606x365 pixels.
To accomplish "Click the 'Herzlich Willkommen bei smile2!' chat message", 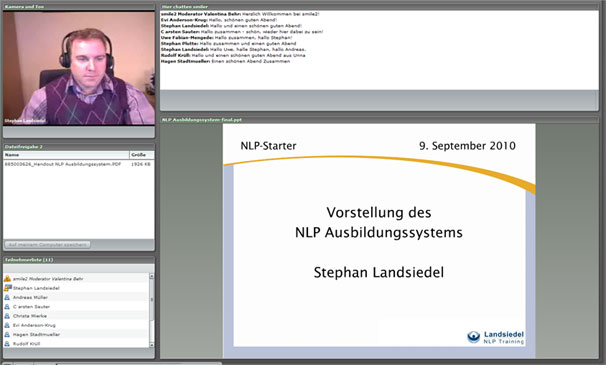I will tap(240, 14).
